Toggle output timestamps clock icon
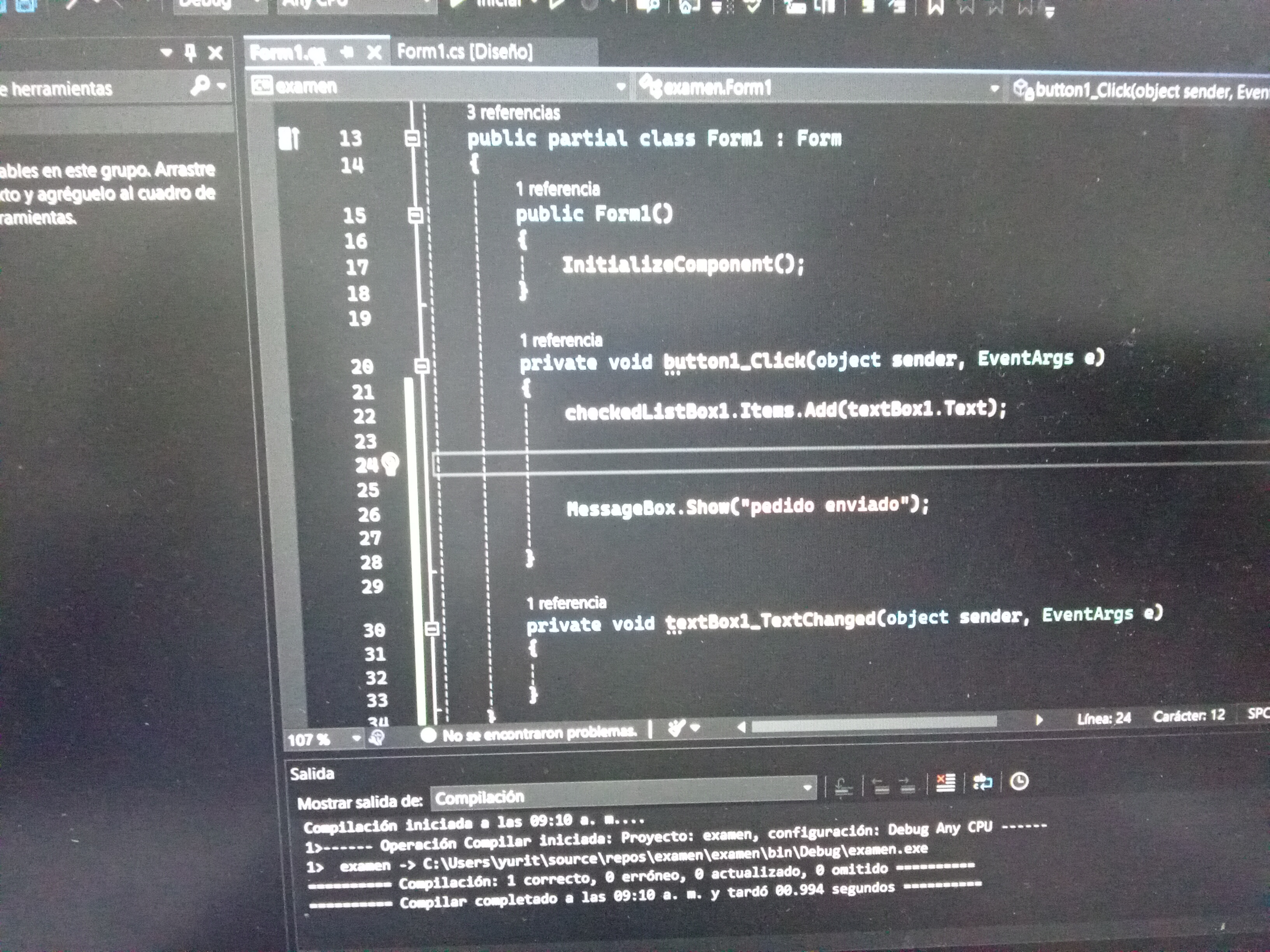 click(1019, 781)
